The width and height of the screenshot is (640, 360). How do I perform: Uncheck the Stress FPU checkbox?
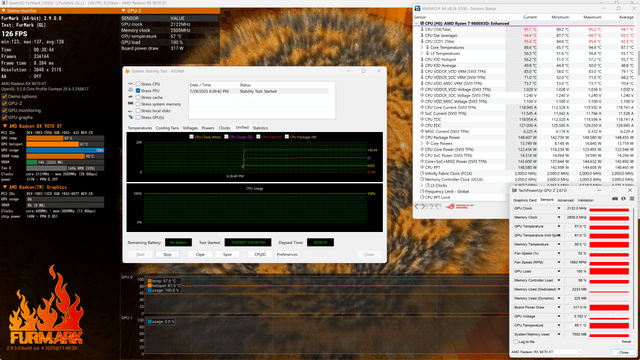[x=138, y=91]
